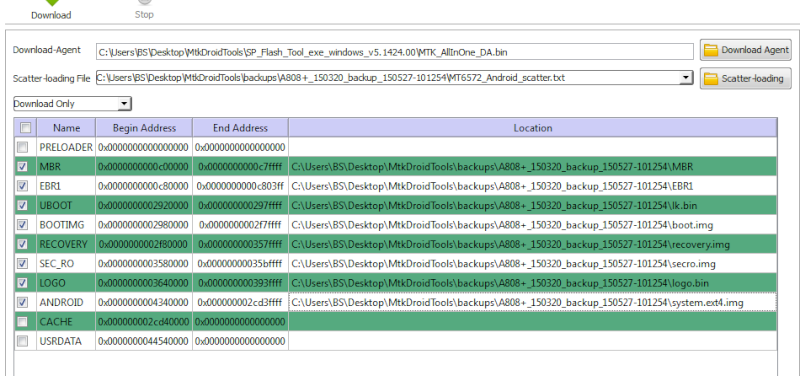This screenshot has width=800, height=376.
Task: Click the recovery.img location path cell
Action: click(x=533, y=244)
